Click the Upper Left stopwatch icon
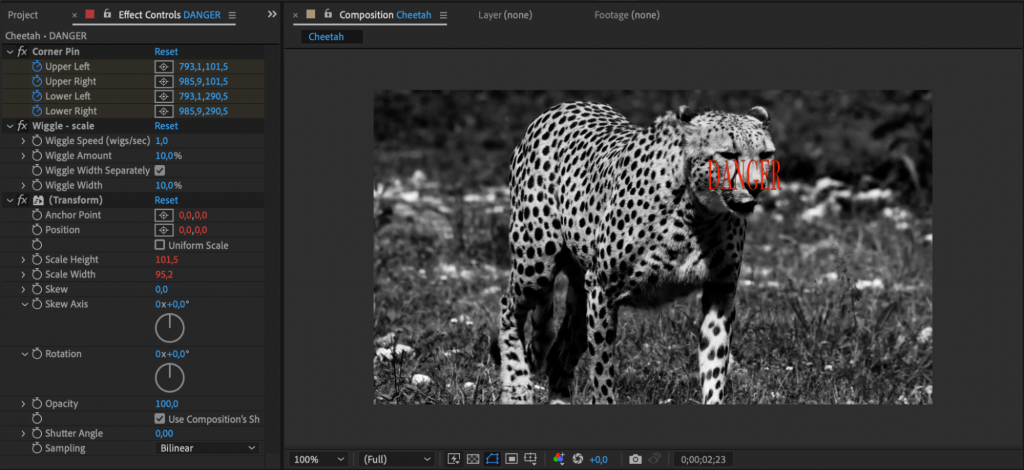Image resolution: width=1024 pixels, height=470 pixels. point(37,66)
